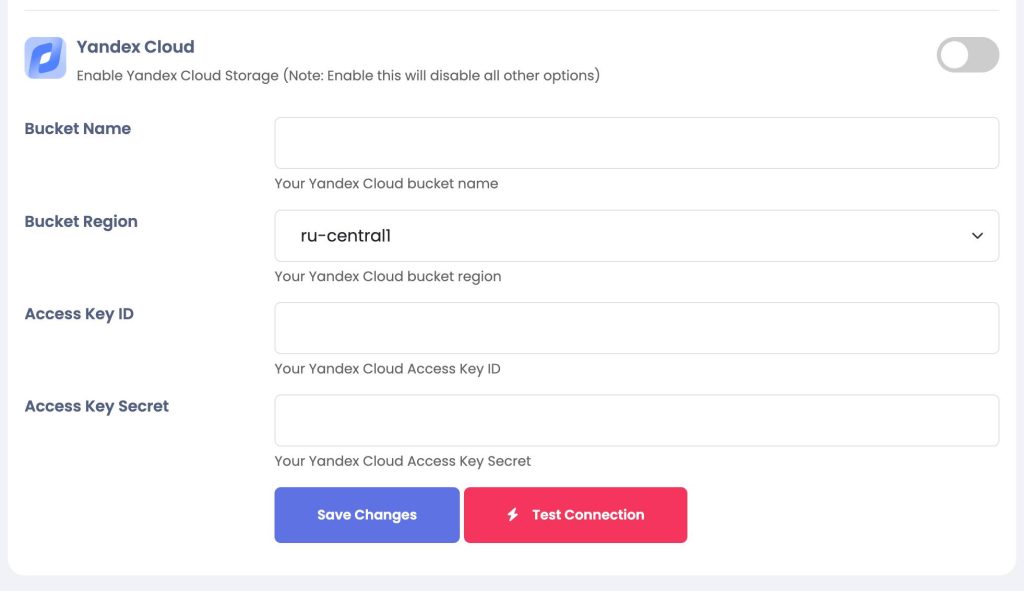Click the Access Key Secret label
Screen dimensions: 1024x591
point(97,406)
